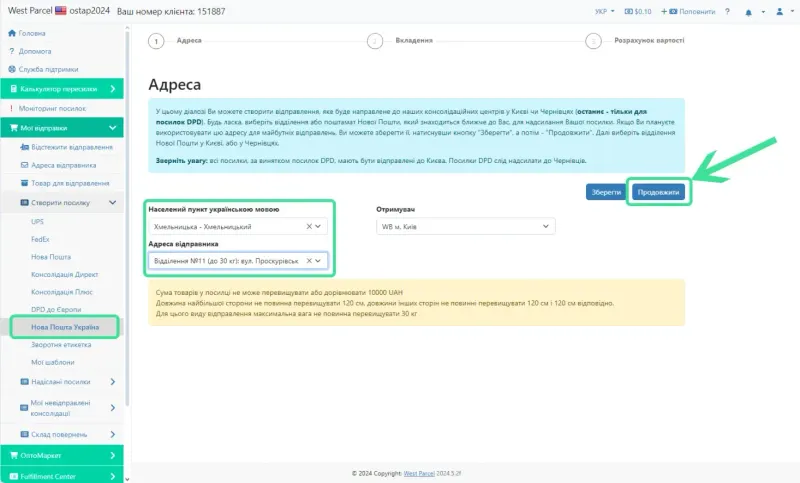Click the question mark help icon

point(727,11)
